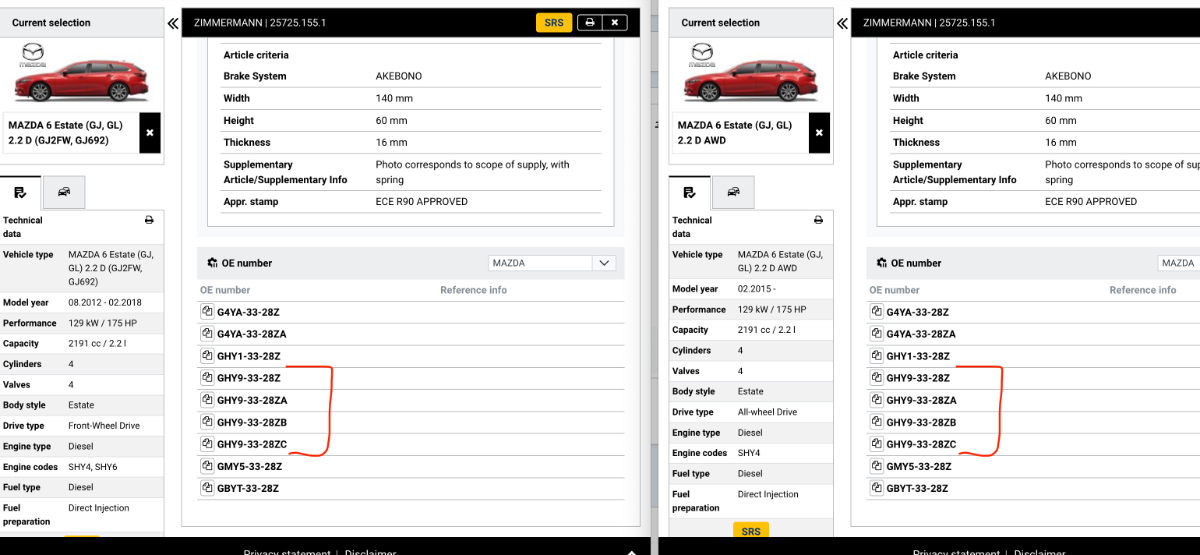Expand the footer chevron in left window
This screenshot has width=1200, height=555.
tap(630, 551)
